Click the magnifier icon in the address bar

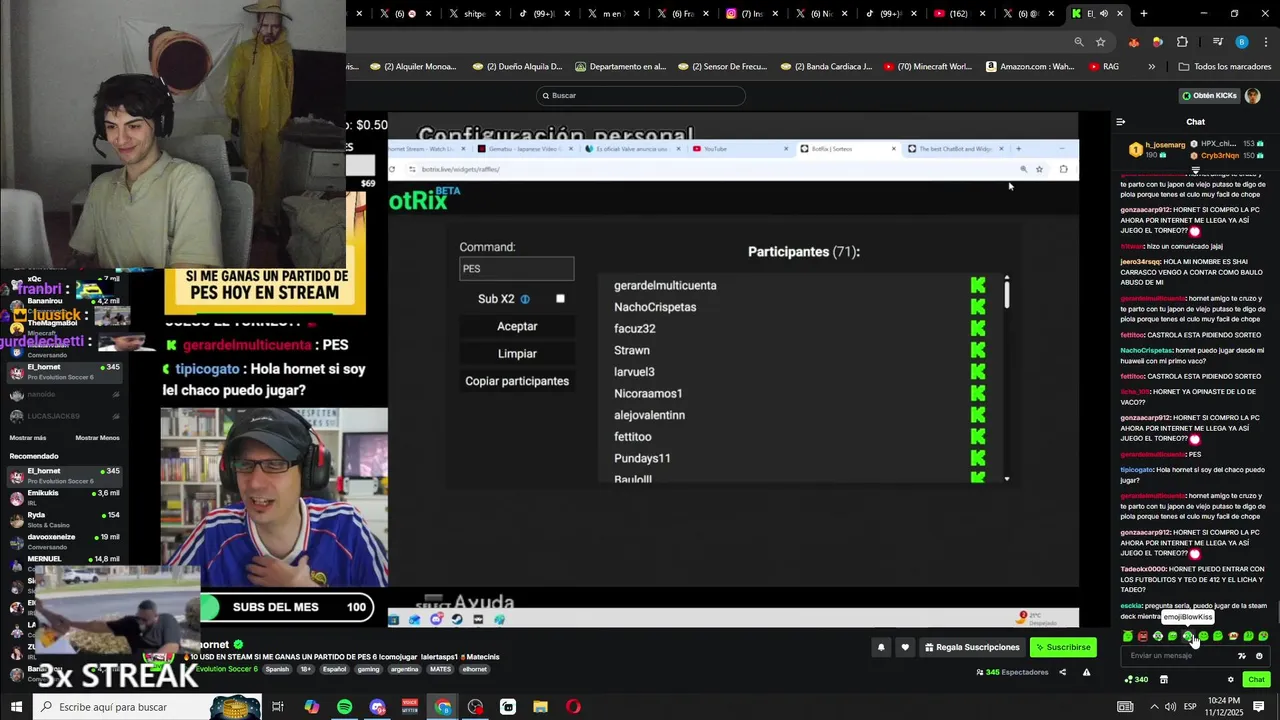[1079, 42]
